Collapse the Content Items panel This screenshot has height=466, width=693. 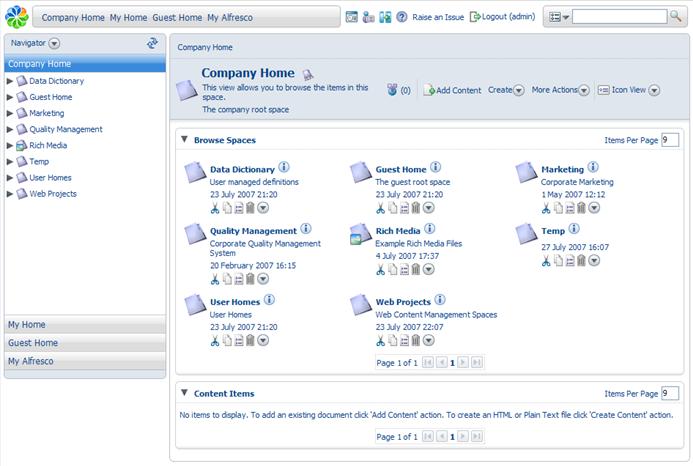click(x=184, y=393)
